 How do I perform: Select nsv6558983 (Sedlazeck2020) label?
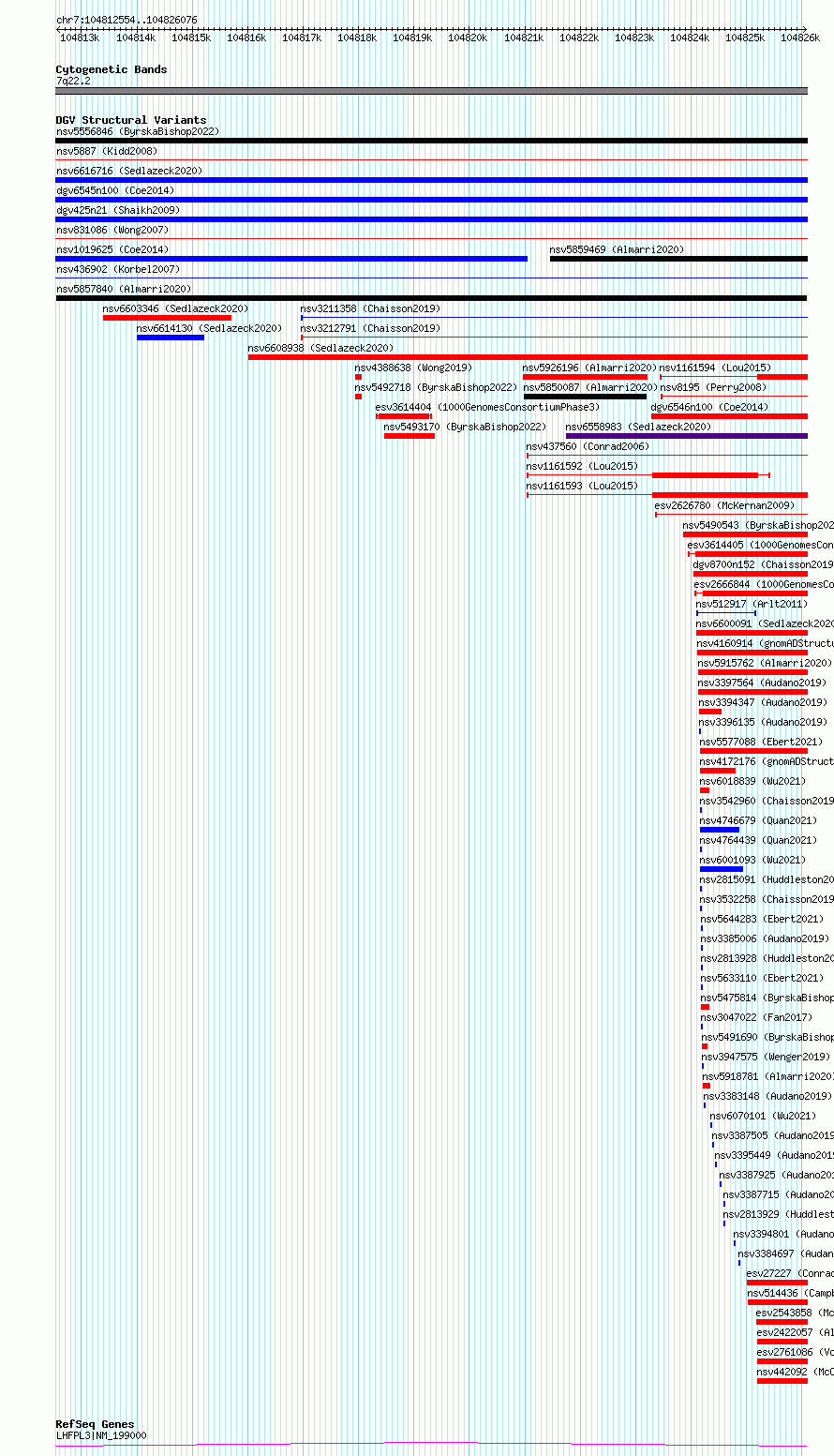638,427
